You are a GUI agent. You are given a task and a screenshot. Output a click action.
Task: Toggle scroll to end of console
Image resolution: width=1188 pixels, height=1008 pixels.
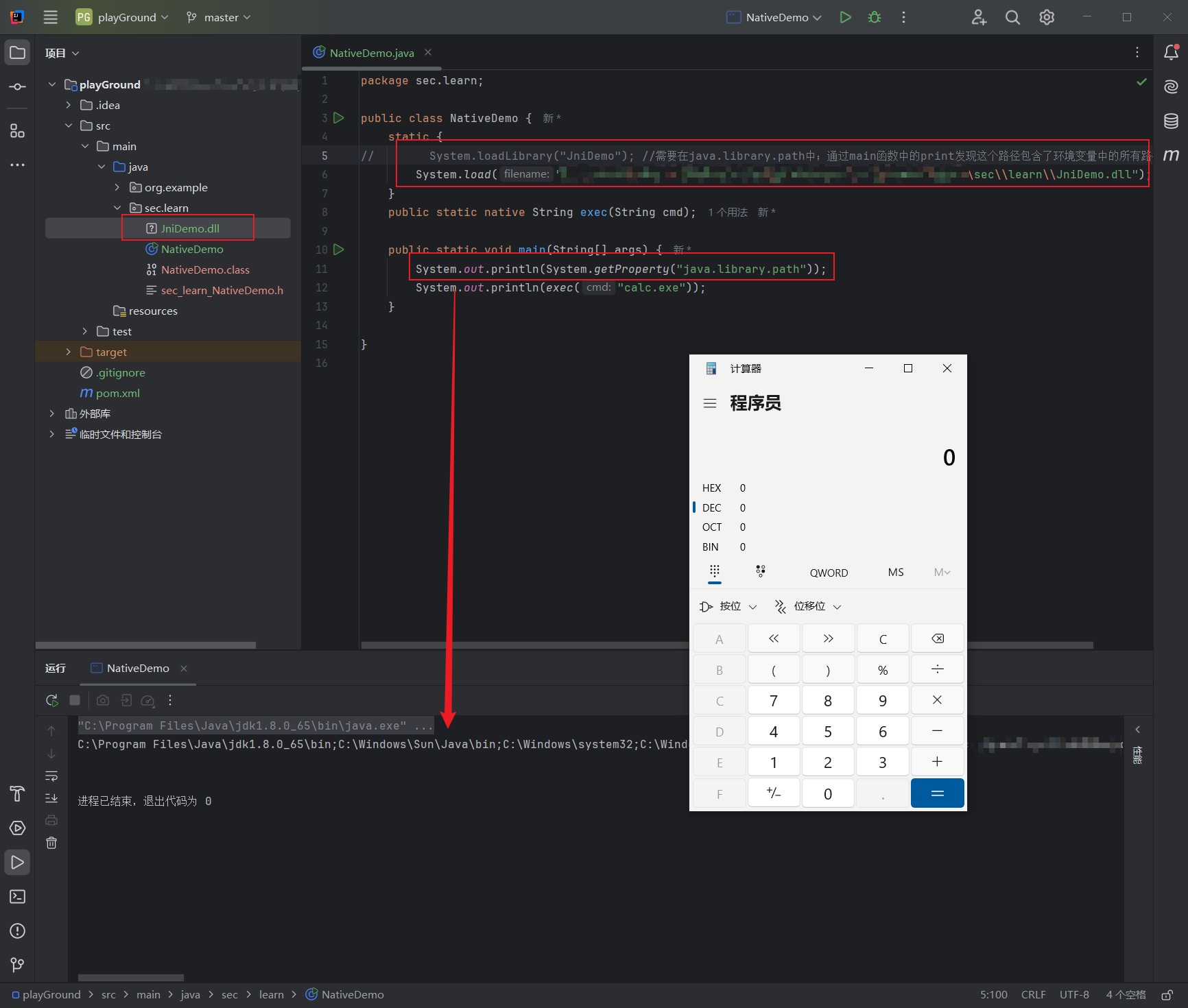click(x=51, y=798)
